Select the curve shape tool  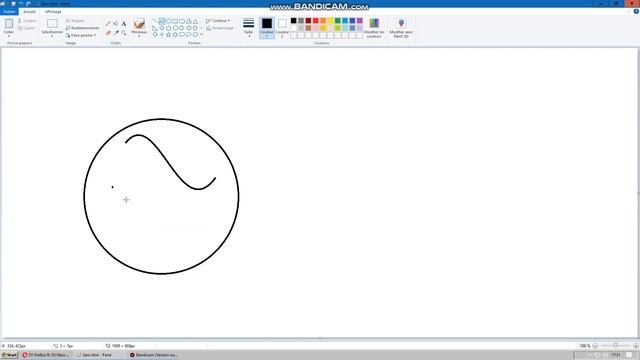[162, 21]
